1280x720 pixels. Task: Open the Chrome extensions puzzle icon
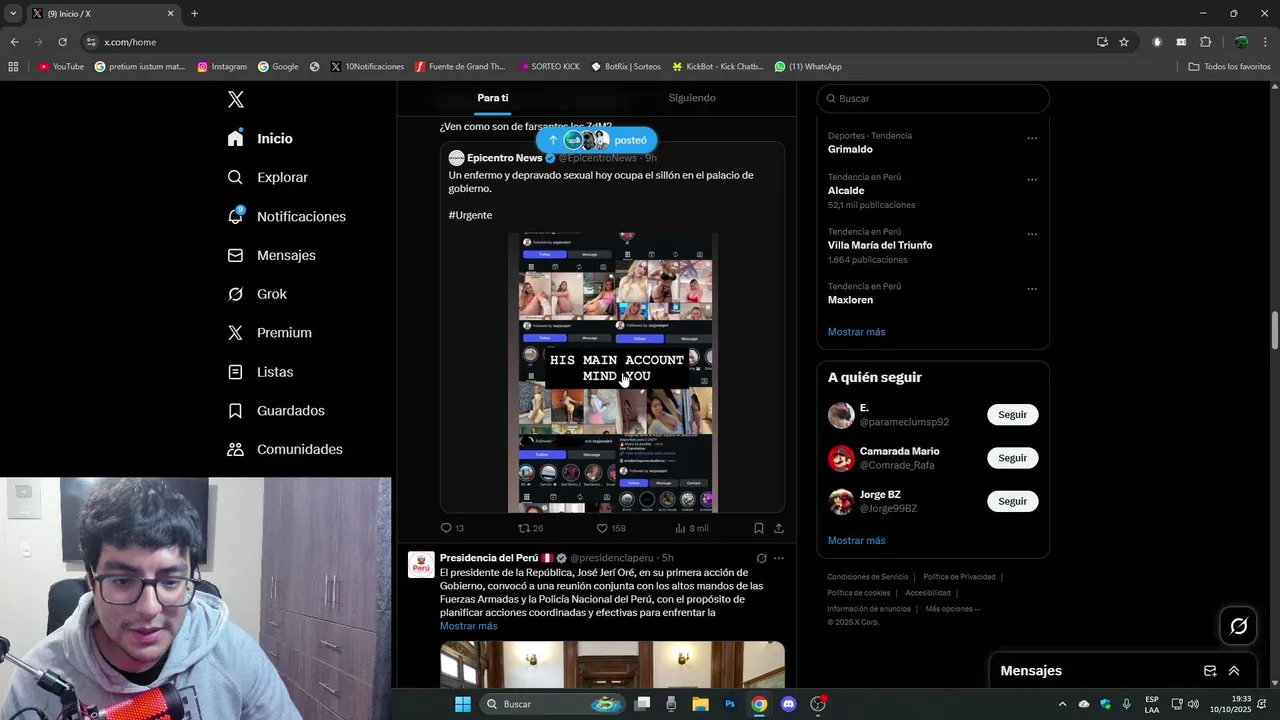(x=1205, y=42)
